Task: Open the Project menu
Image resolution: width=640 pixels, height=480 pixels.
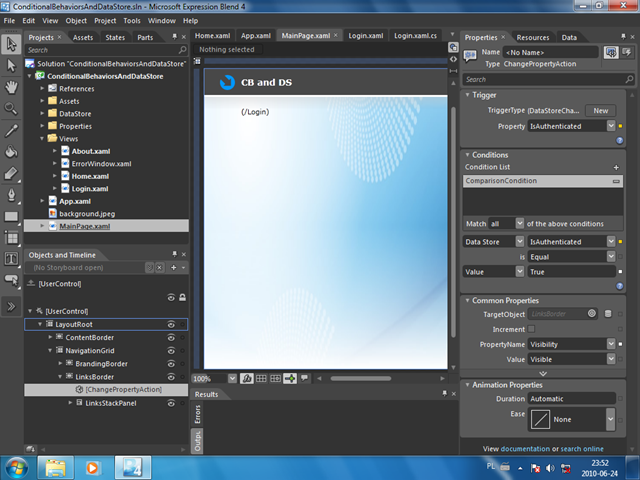Action: pyautogui.click(x=105, y=21)
